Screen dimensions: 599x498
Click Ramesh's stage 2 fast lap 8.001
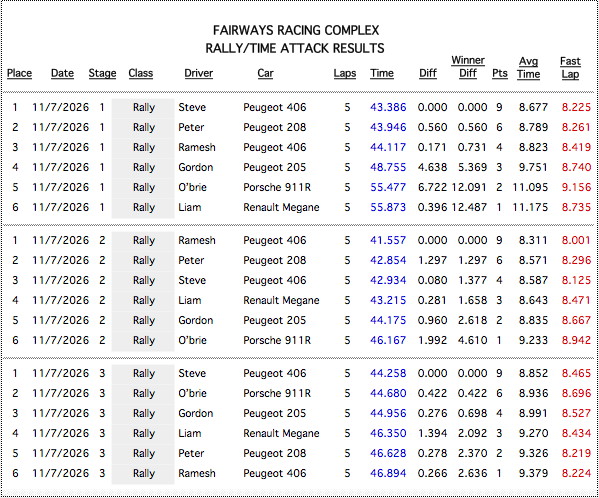pos(576,240)
